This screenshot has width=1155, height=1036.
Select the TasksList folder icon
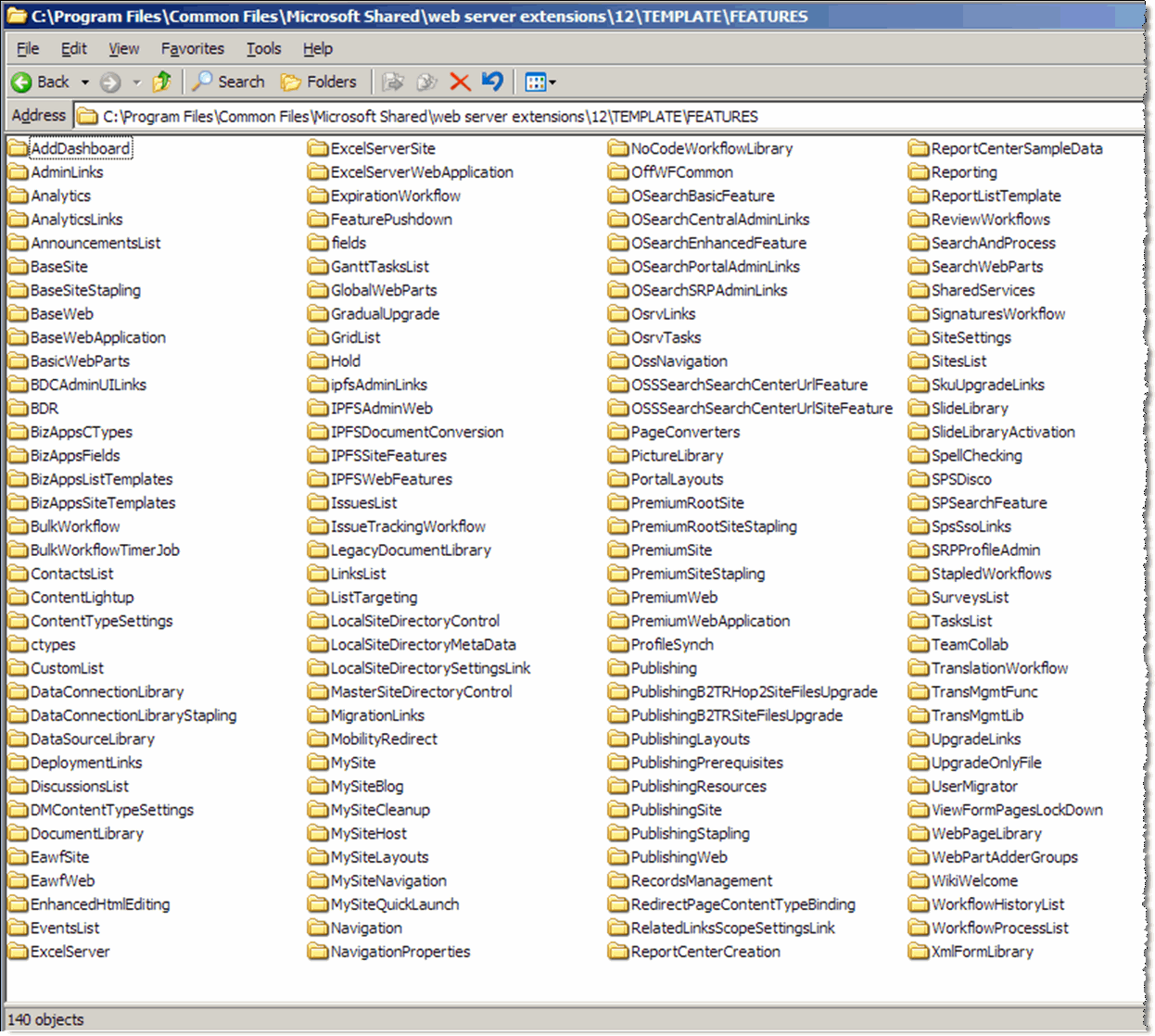[x=919, y=621]
